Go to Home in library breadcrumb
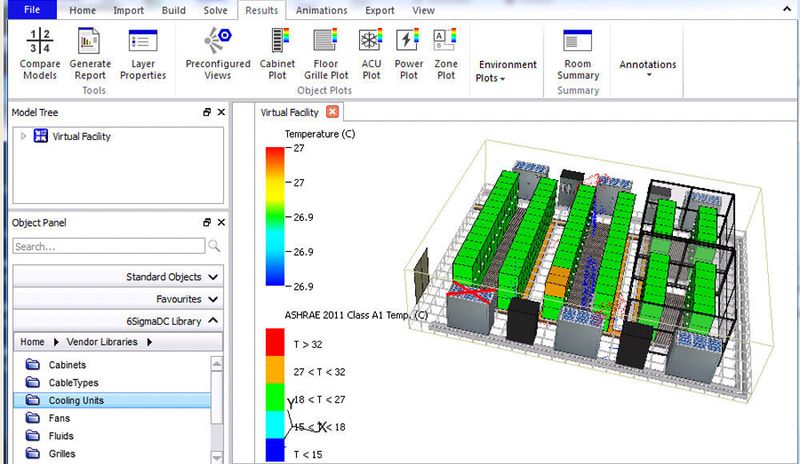800x464 pixels. pyautogui.click(x=32, y=342)
